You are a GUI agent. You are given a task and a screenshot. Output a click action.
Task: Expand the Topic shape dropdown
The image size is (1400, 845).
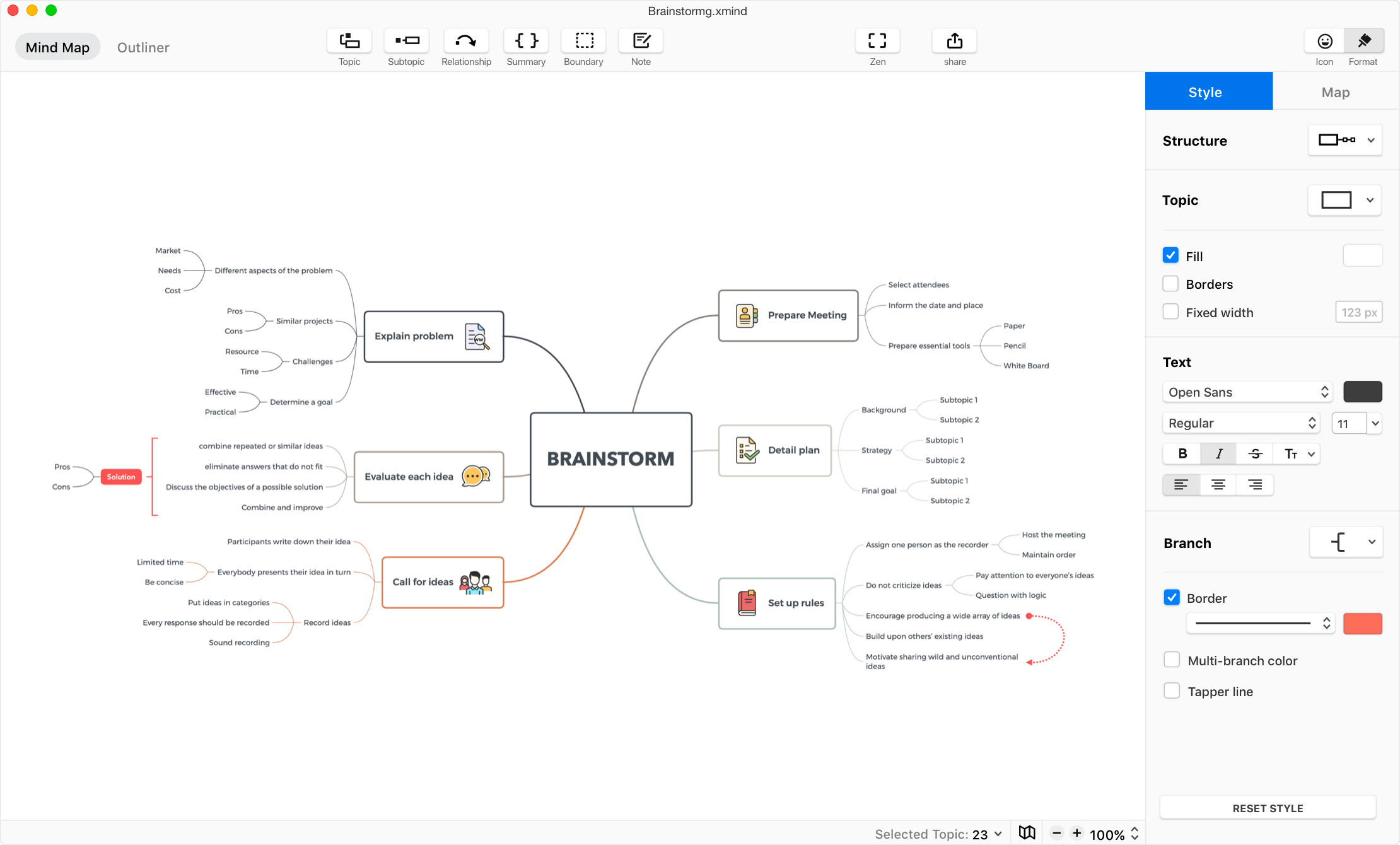tap(1372, 199)
